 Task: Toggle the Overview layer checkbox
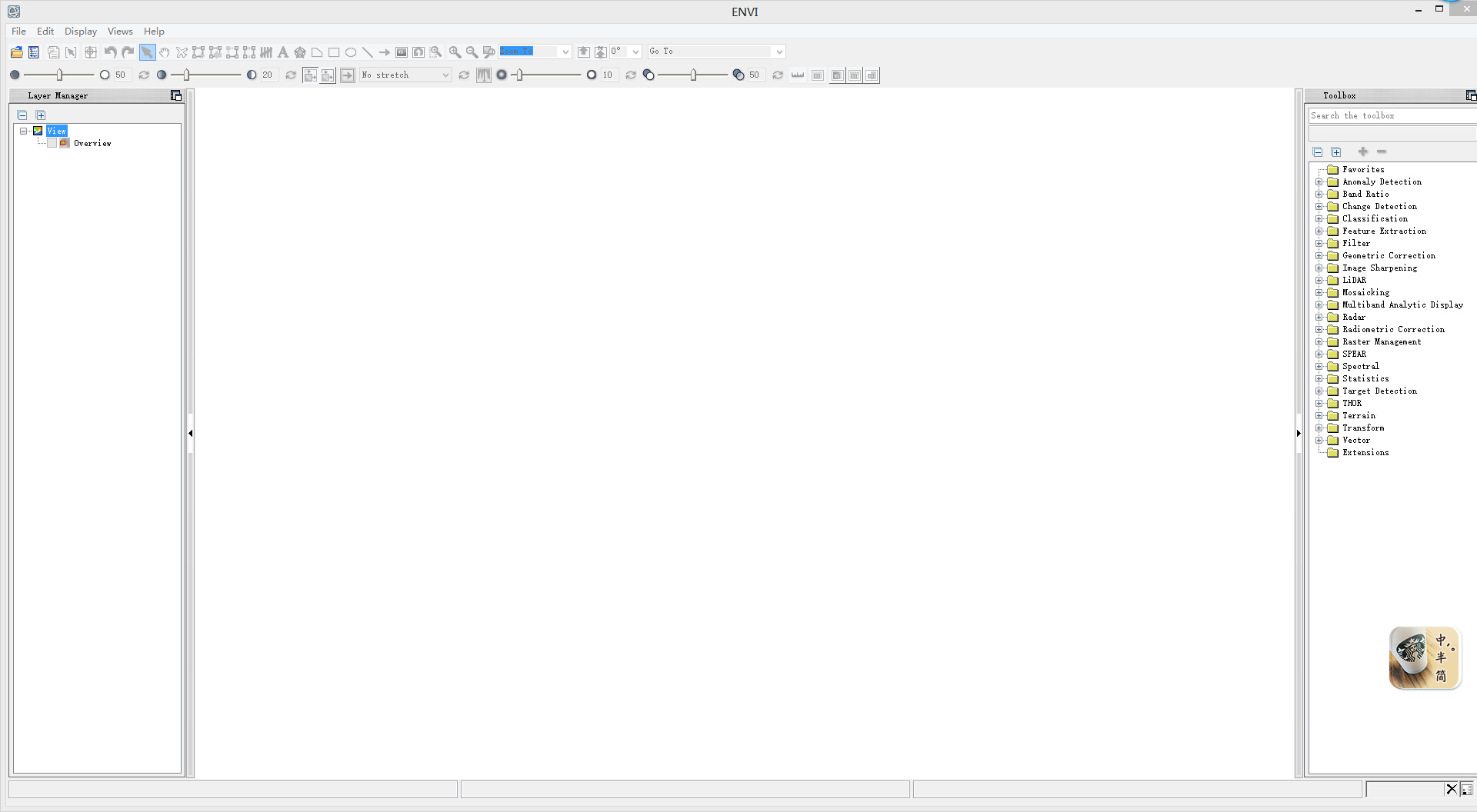pos(52,143)
